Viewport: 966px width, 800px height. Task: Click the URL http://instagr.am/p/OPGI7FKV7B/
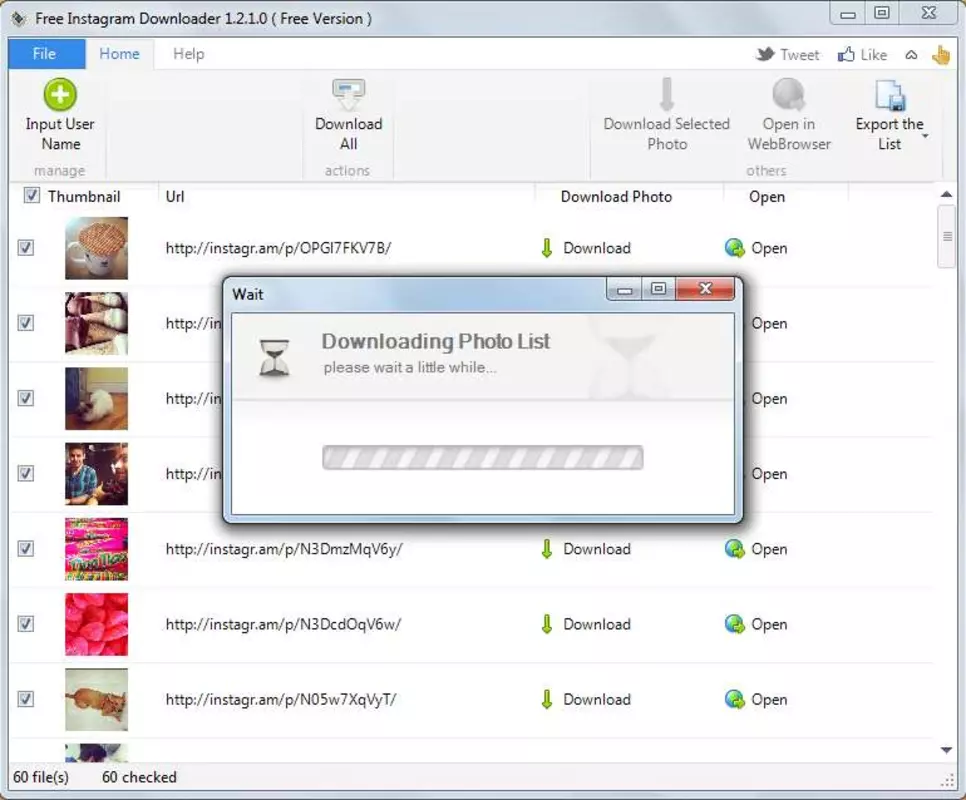click(x=278, y=248)
